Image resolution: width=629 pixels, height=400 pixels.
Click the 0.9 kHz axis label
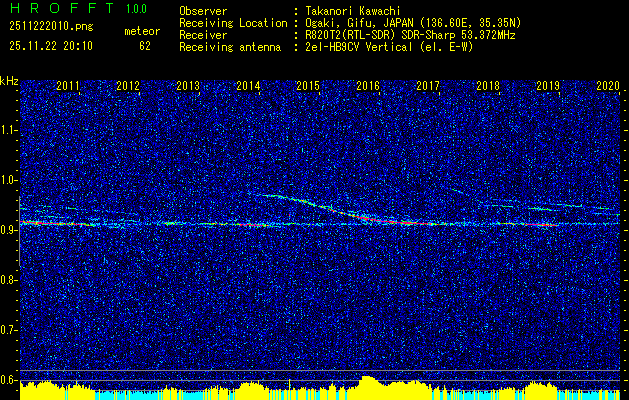(x=9, y=230)
